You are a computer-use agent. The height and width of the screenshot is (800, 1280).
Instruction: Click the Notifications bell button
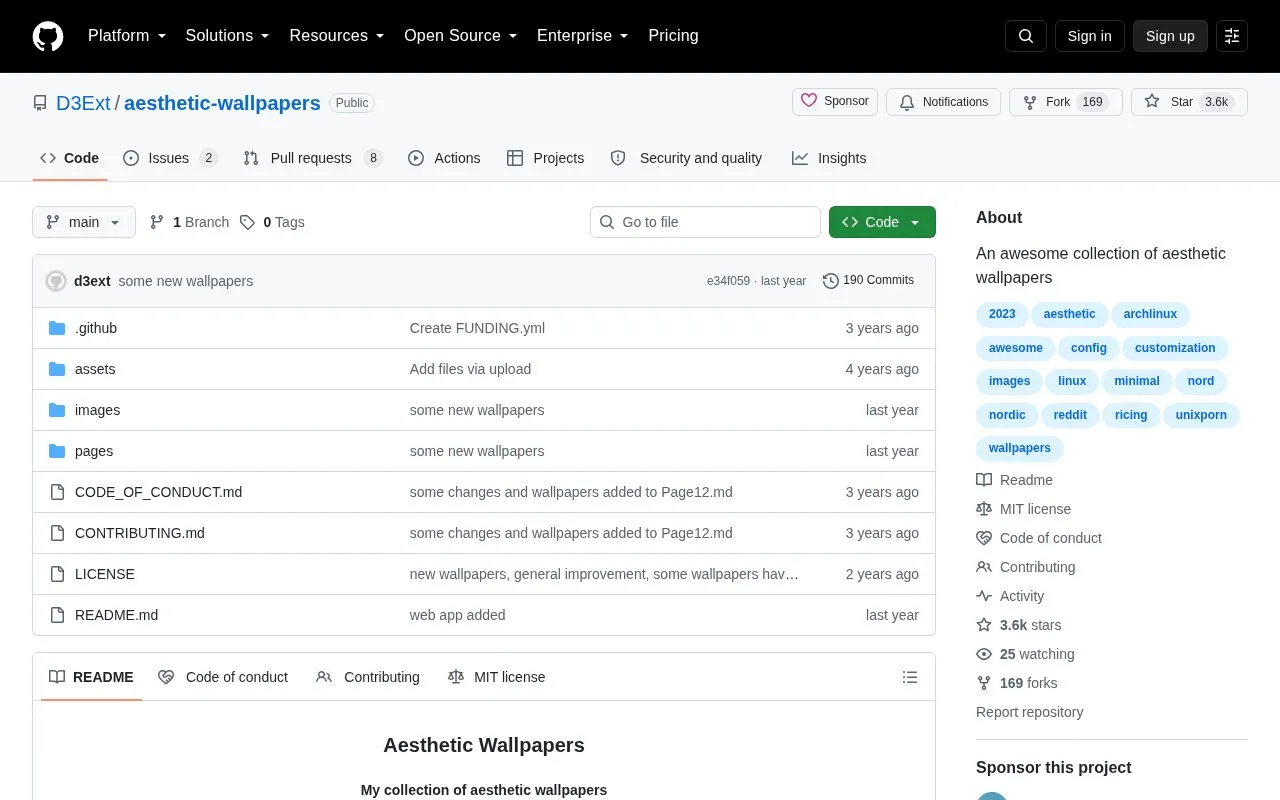tap(943, 102)
